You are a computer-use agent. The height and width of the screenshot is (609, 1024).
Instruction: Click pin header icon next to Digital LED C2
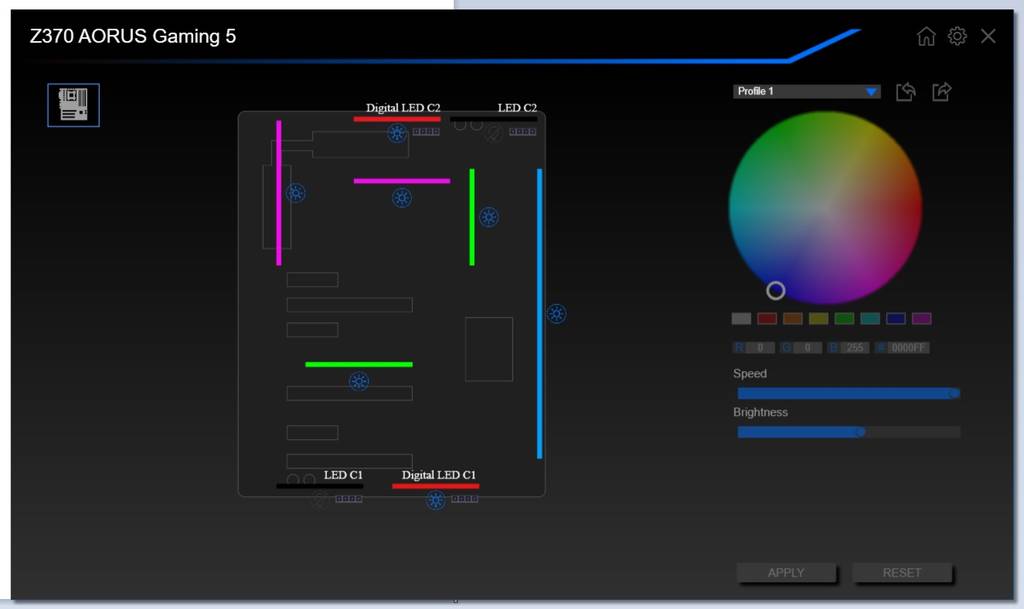[x=426, y=132]
